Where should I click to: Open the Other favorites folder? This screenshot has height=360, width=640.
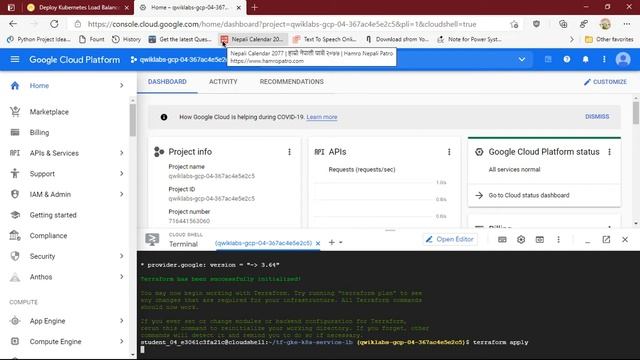click(609, 39)
